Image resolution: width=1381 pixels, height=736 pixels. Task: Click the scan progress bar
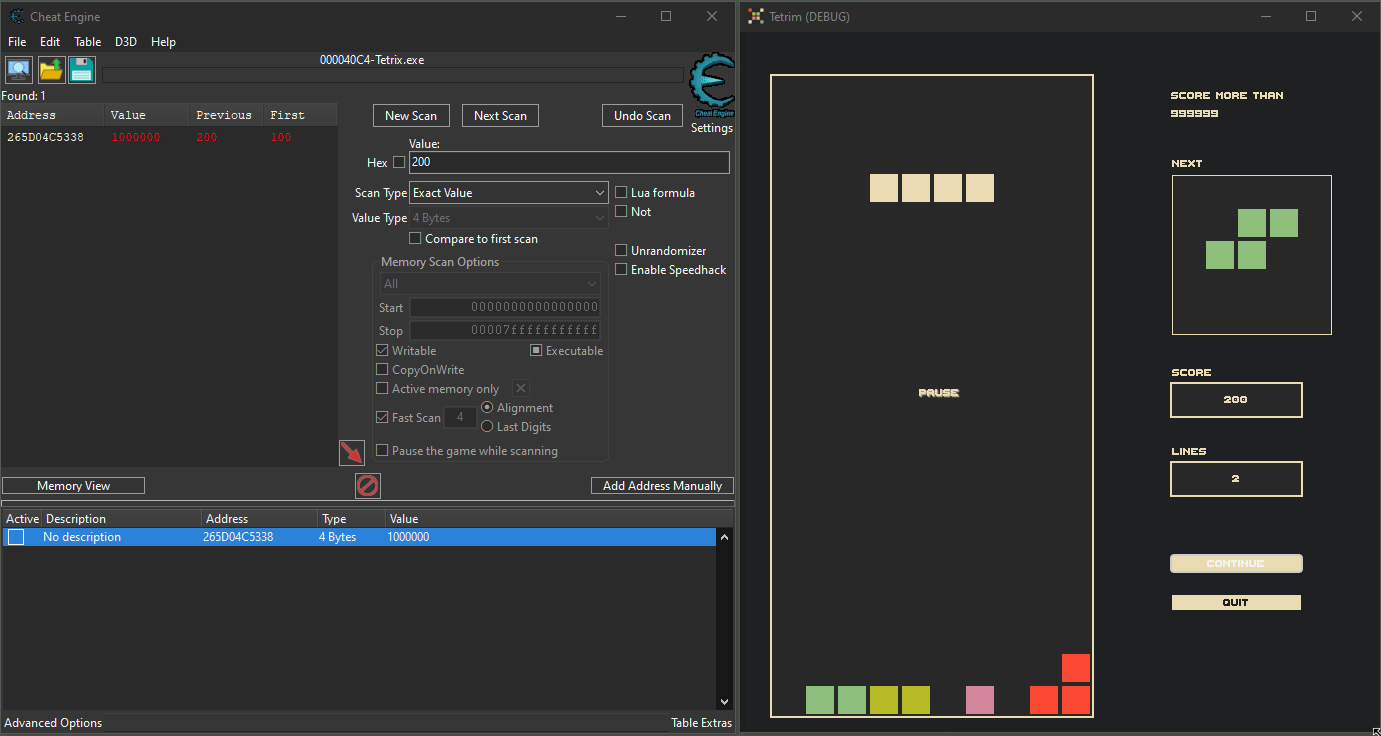[393, 75]
